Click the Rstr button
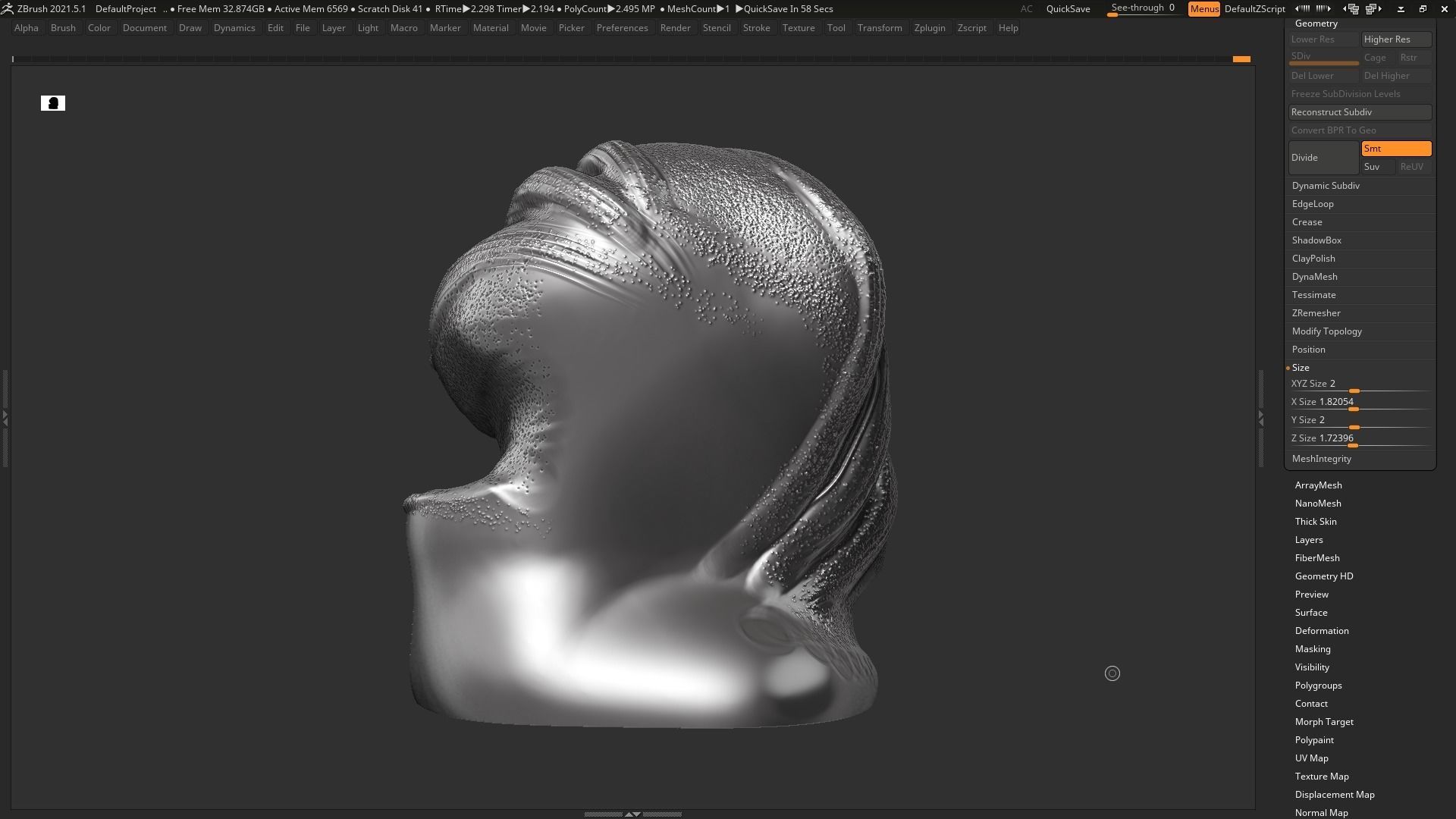 point(1414,58)
